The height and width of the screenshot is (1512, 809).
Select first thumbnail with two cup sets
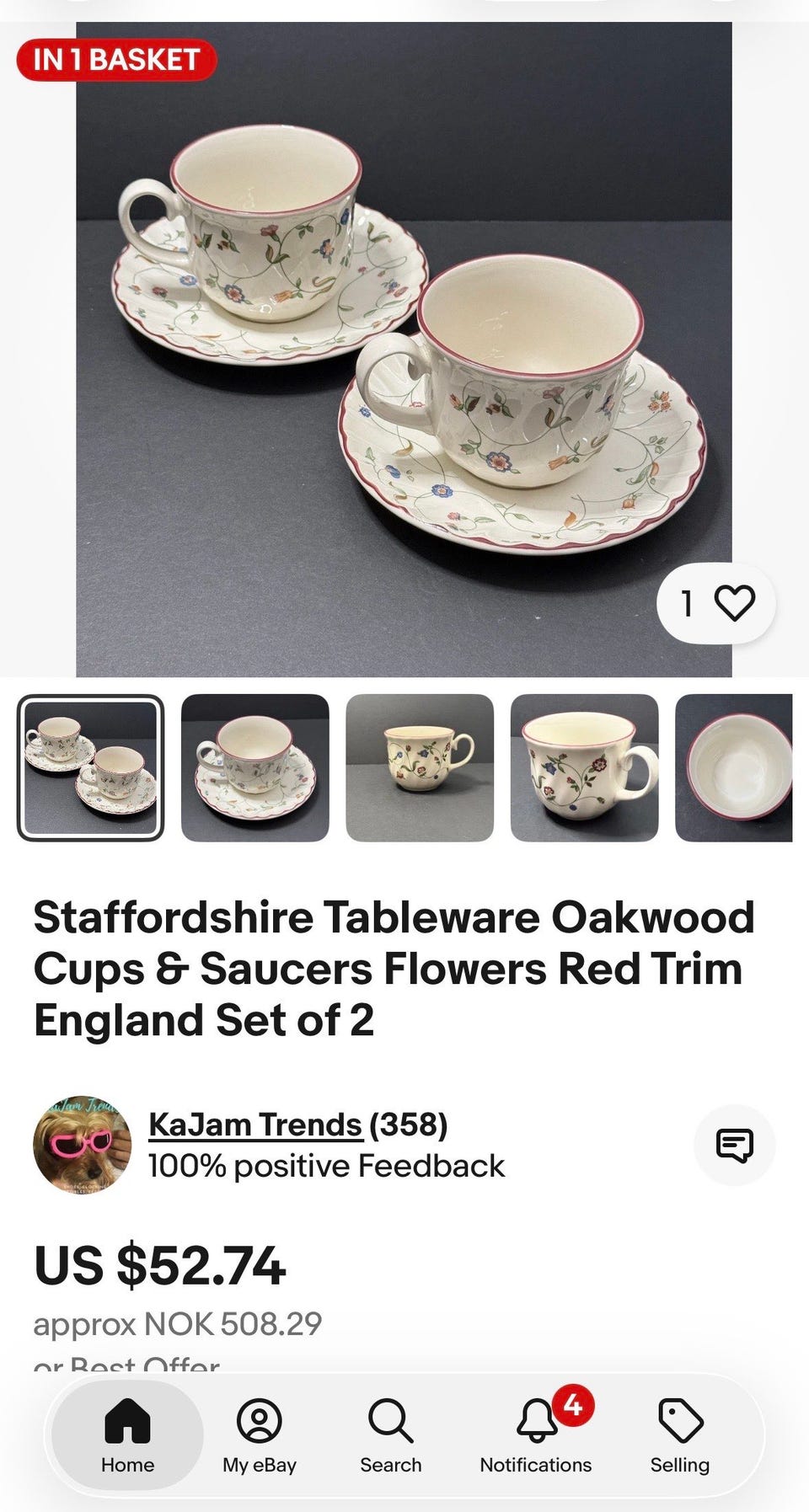91,767
